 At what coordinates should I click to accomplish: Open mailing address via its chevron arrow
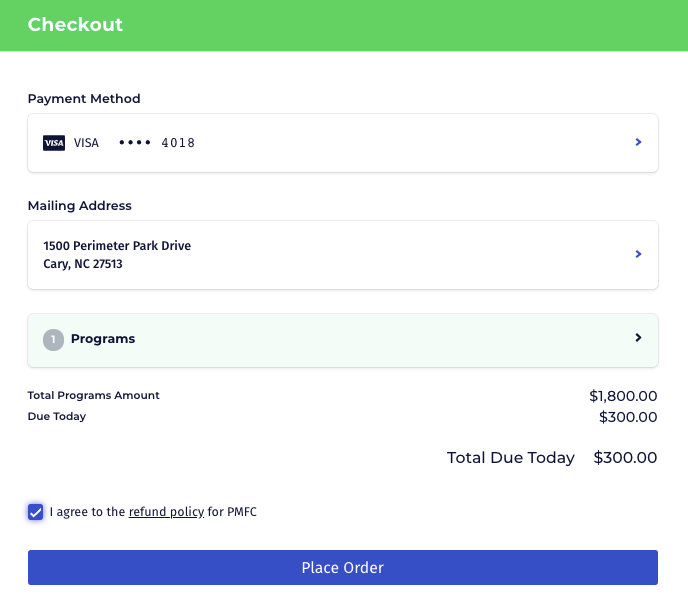tap(638, 254)
